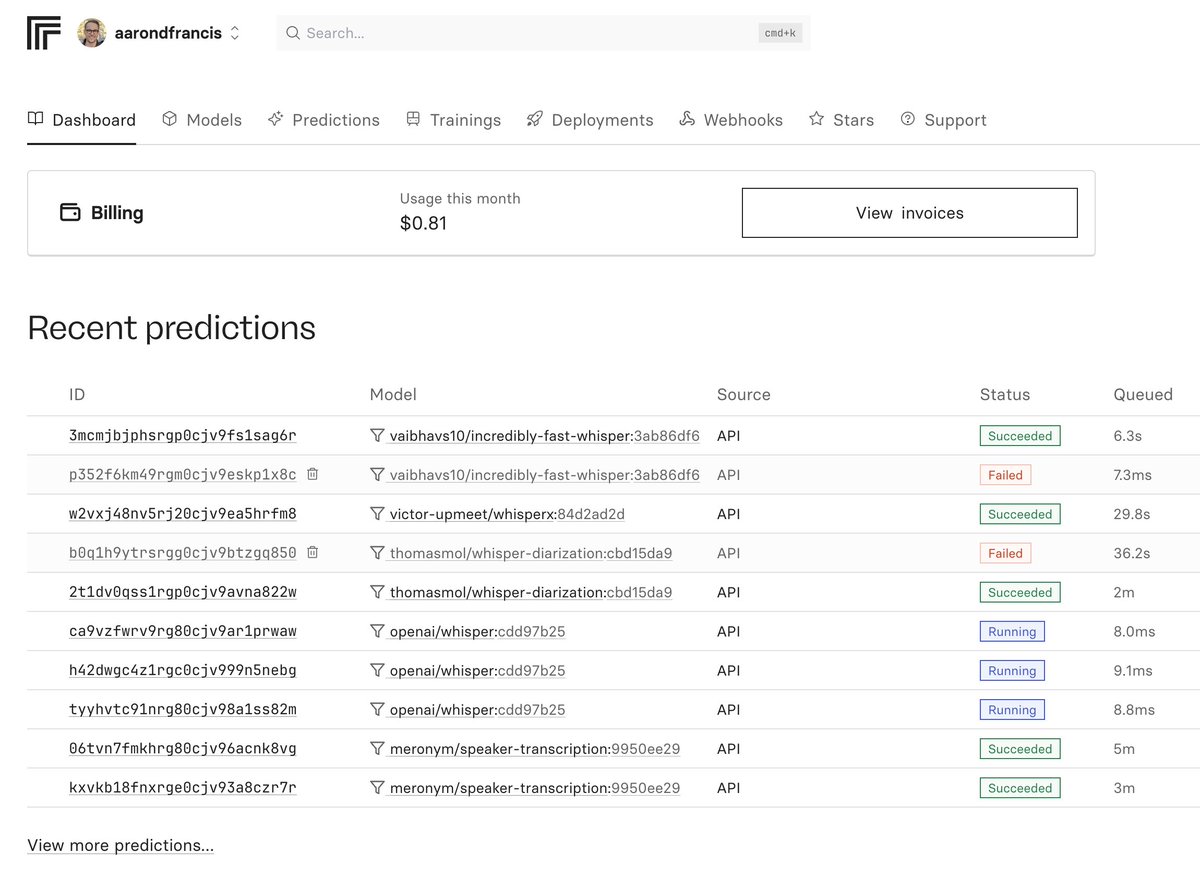
Task: Switch to the Models tab
Action: pos(201,120)
